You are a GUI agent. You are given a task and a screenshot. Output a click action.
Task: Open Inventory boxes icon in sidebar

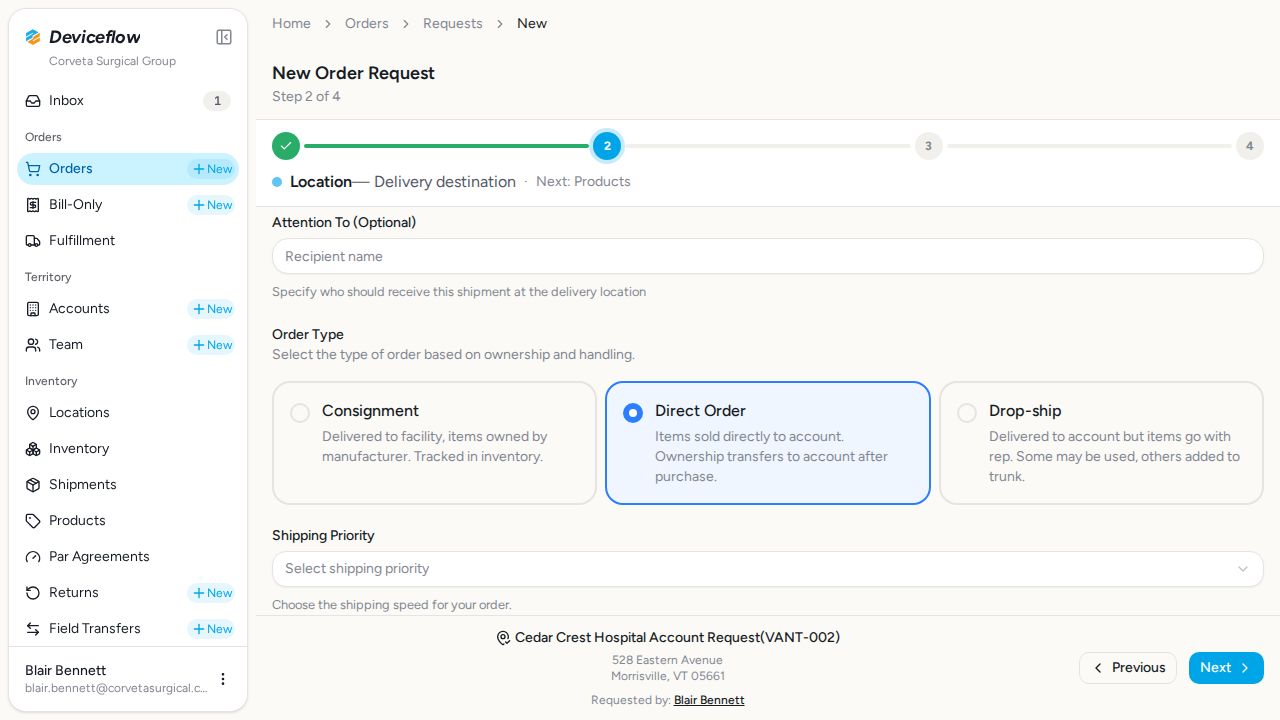pyautogui.click(x=33, y=449)
